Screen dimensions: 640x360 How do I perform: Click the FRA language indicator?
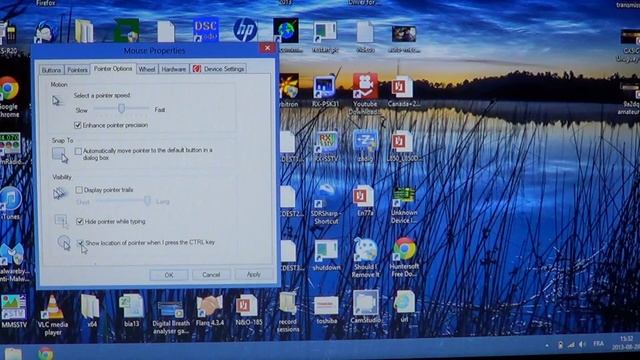pos(598,344)
